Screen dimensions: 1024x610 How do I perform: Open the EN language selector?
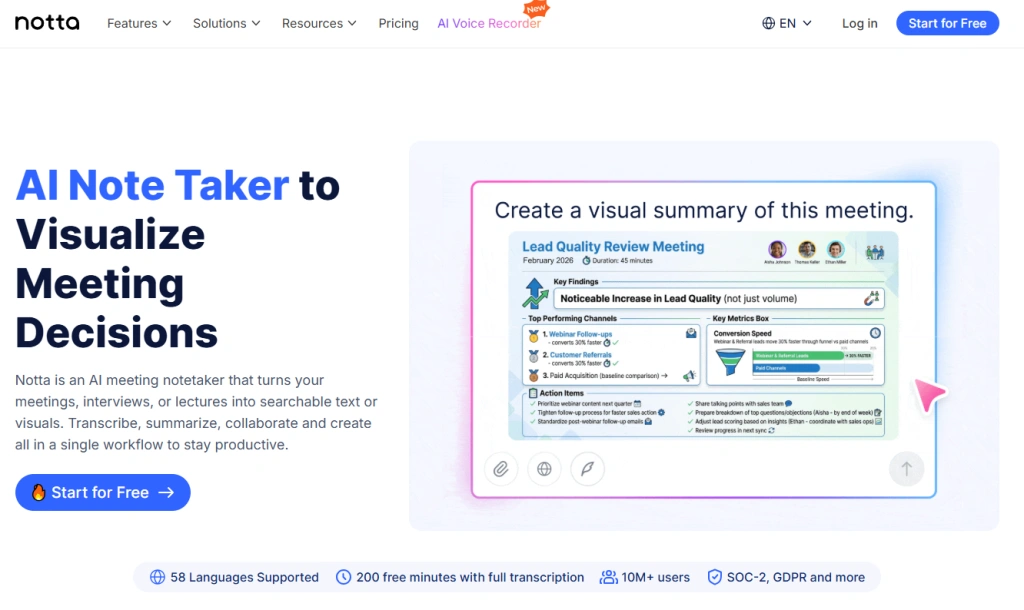click(786, 24)
